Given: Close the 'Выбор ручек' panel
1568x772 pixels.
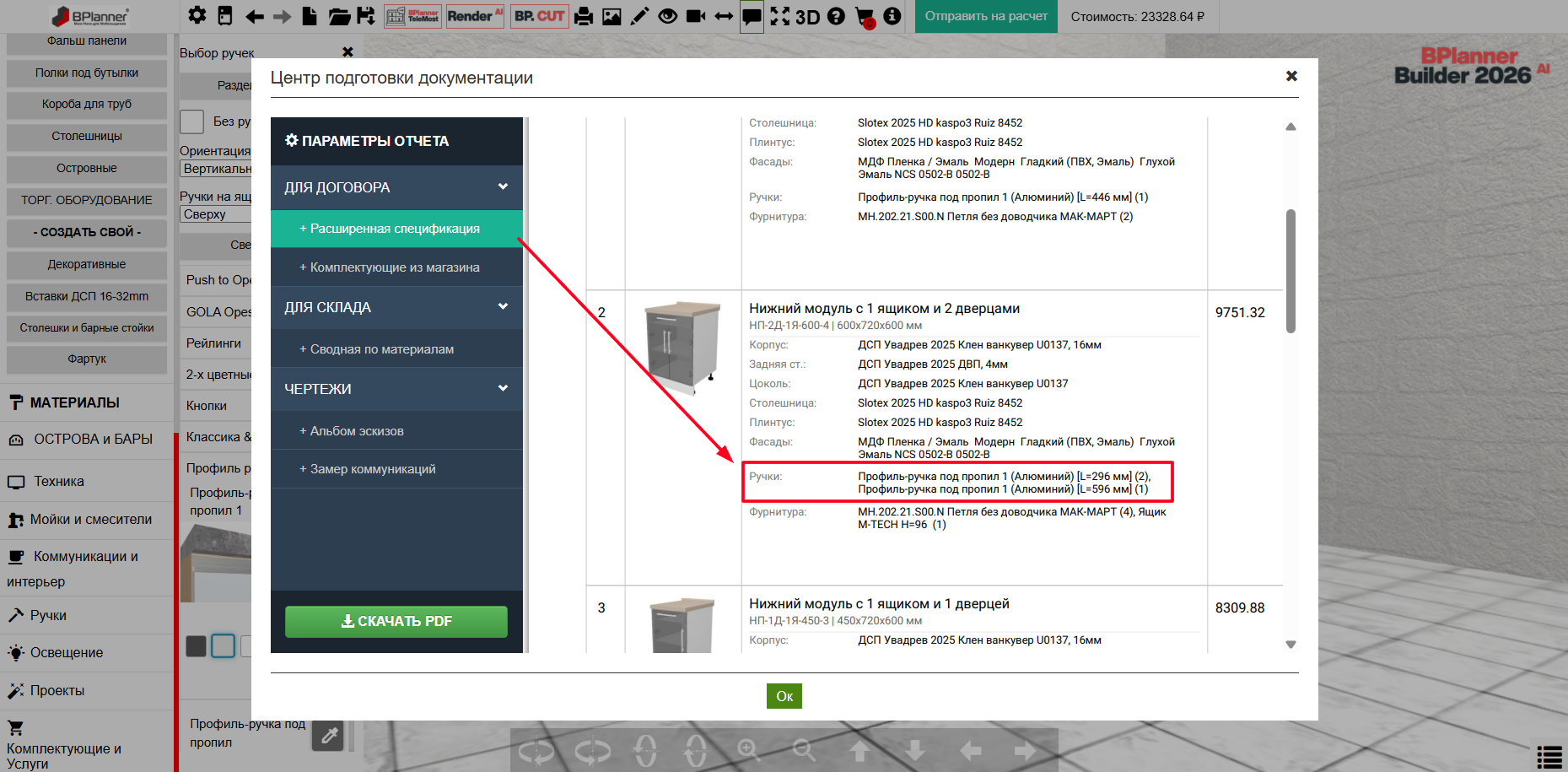Looking at the screenshot, I should tap(348, 52).
